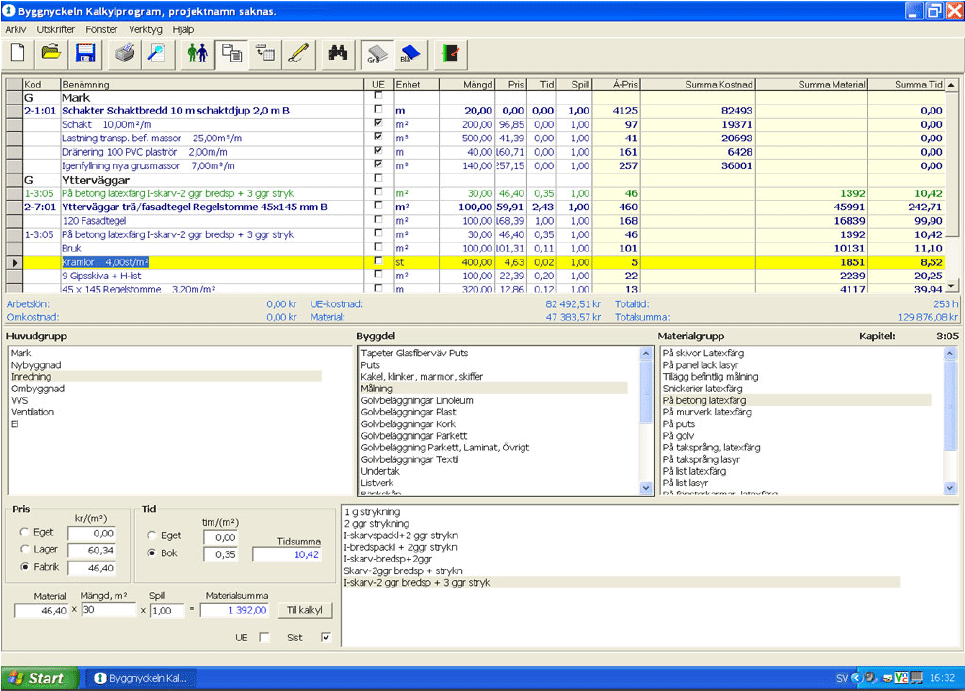The height and width of the screenshot is (691, 965).
Task: Click the exit door icon
Action: (450, 53)
